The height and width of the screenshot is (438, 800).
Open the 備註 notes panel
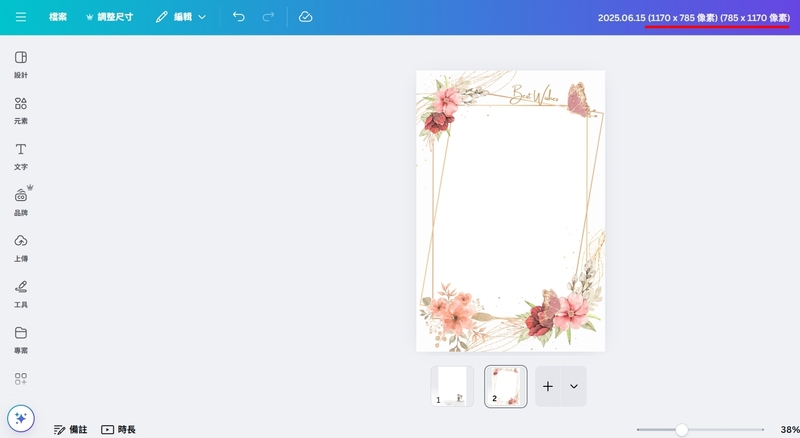tap(70, 429)
